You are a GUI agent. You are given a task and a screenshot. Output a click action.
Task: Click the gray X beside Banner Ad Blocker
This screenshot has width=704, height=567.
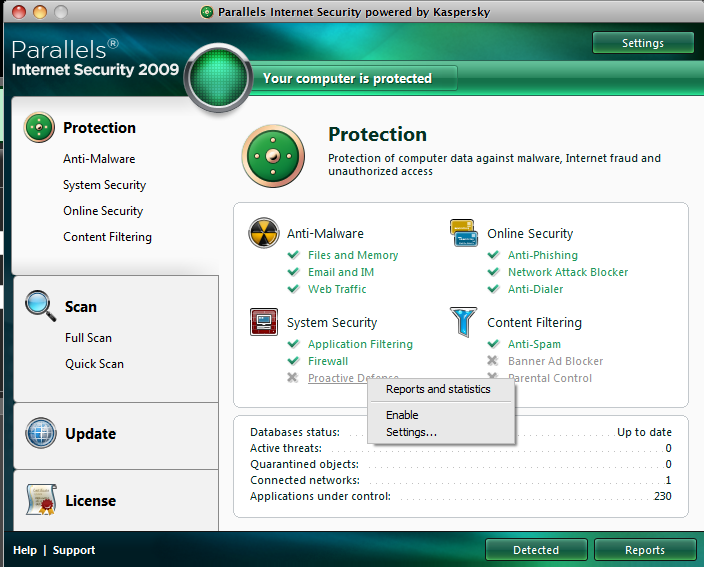tap(493, 360)
